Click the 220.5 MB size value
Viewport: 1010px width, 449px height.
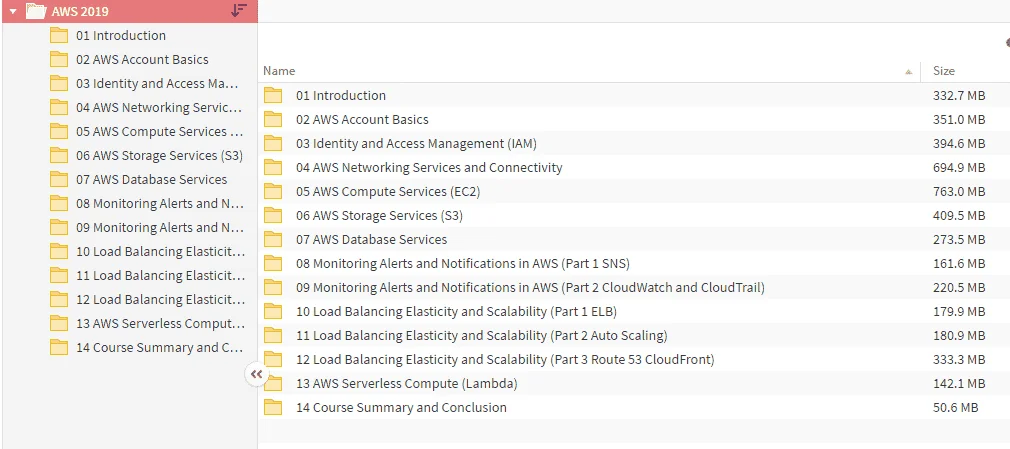point(959,287)
